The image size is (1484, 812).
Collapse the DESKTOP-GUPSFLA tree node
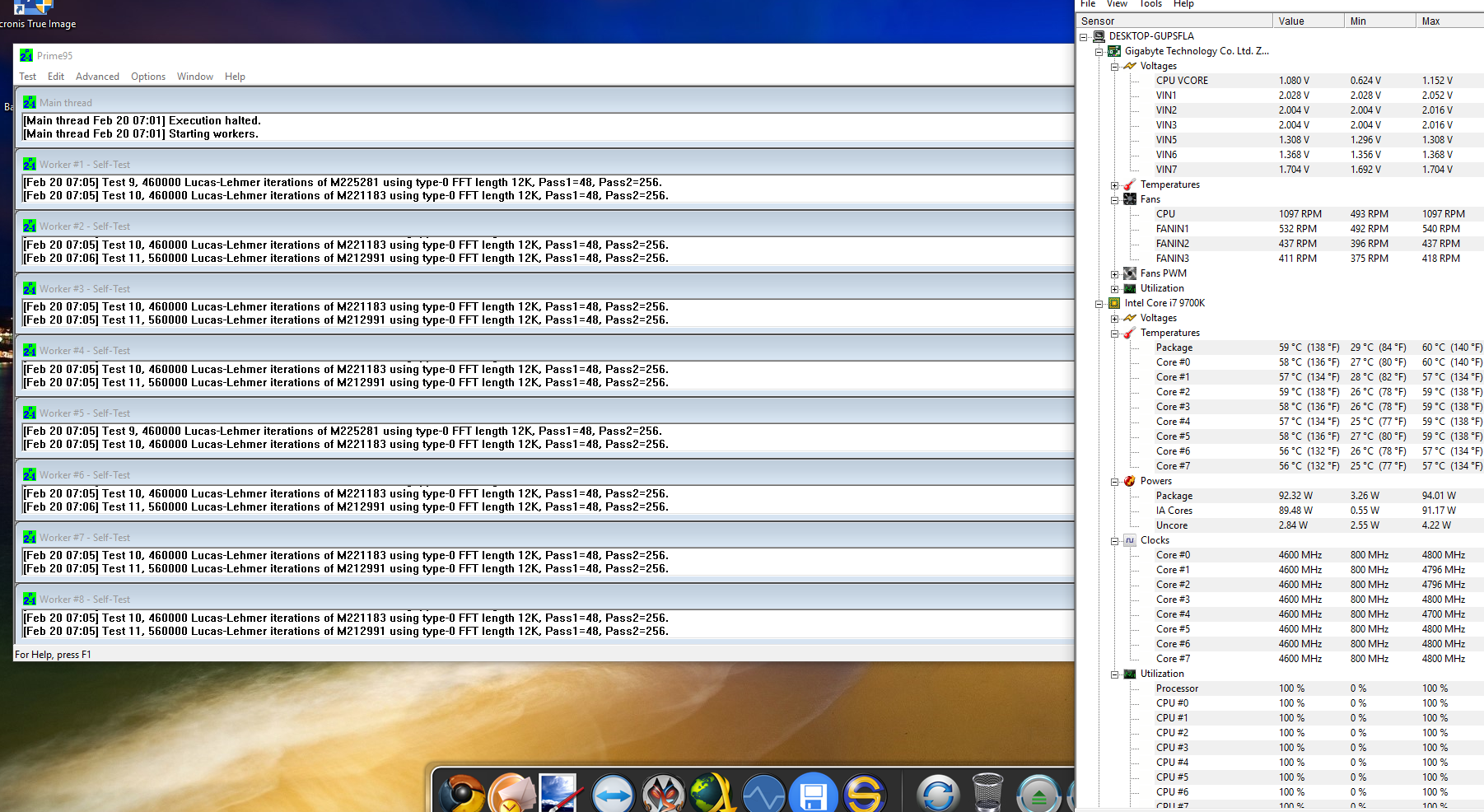1084,37
